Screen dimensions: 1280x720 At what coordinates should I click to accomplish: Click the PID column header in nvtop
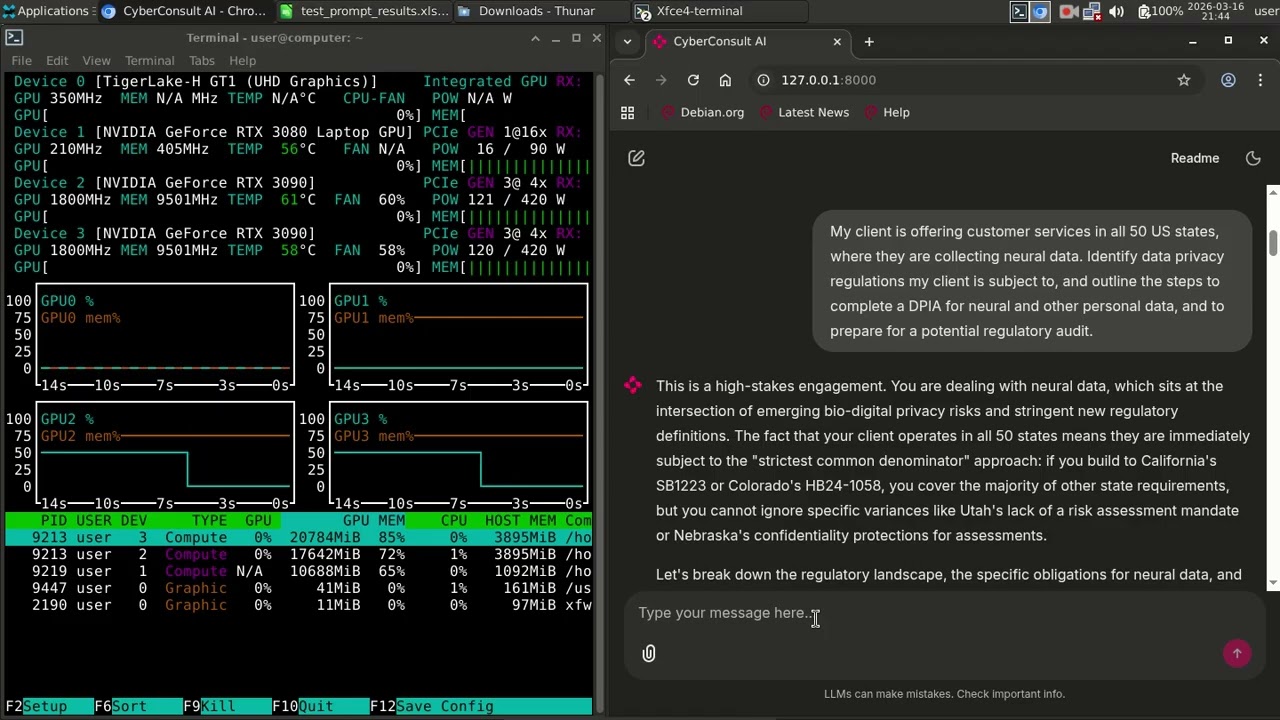coord(53,520)
